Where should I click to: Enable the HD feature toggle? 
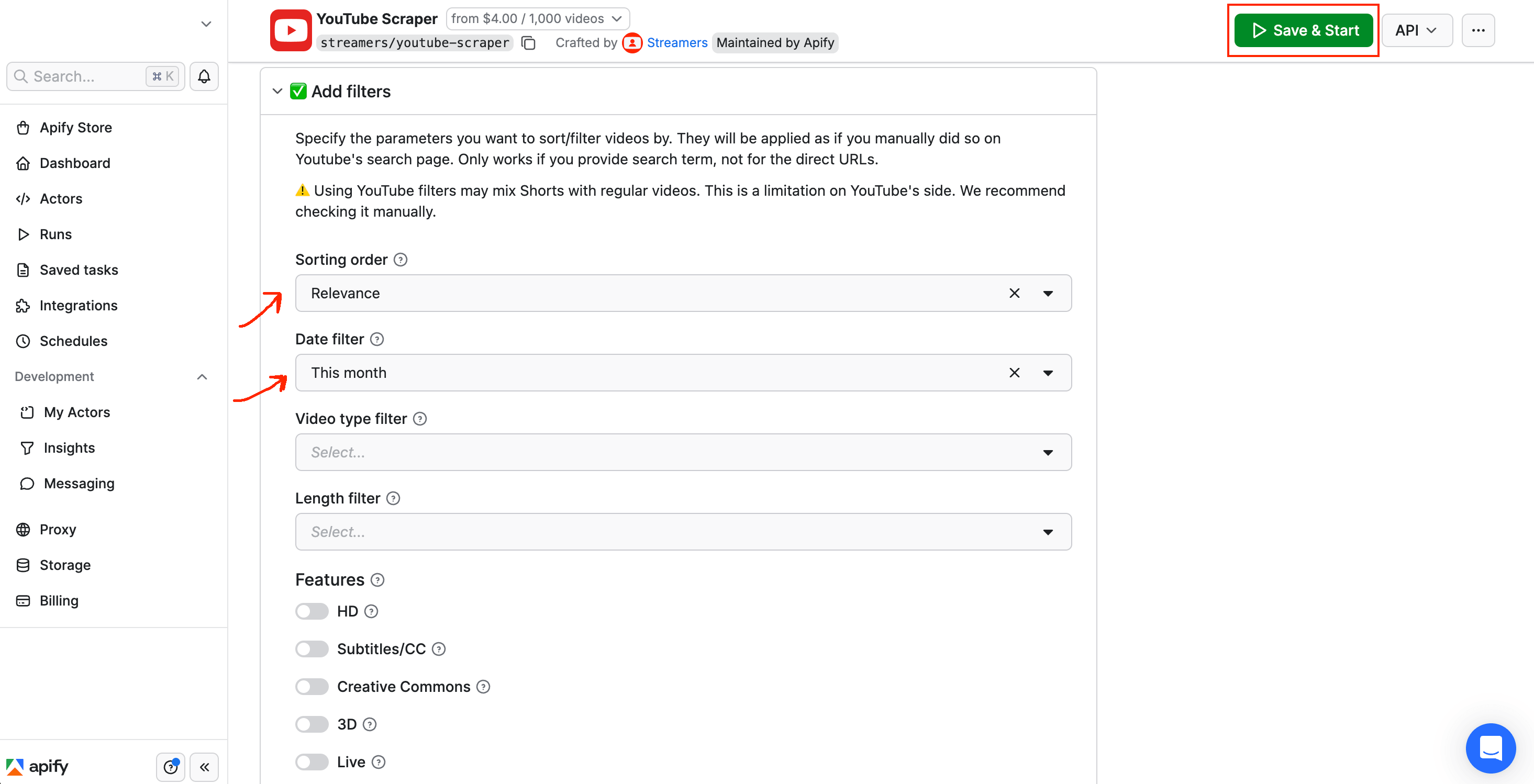pos(312,611)
